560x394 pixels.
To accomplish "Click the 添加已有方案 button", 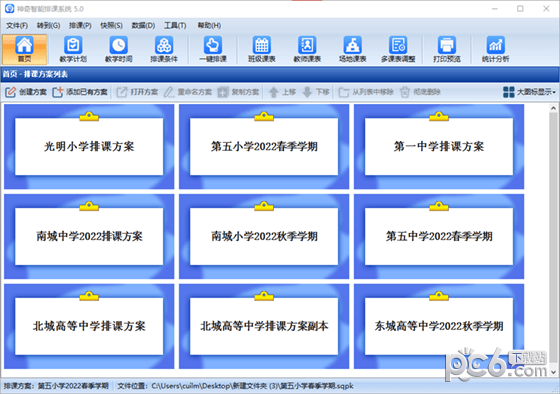I will point(80,92).
